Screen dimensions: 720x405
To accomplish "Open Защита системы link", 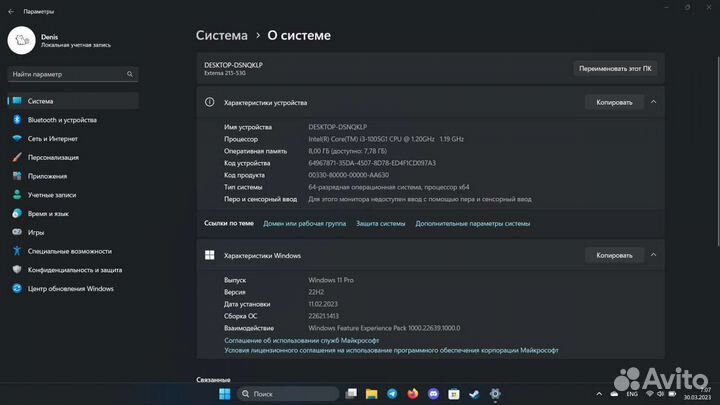I will tap(381, 224).
